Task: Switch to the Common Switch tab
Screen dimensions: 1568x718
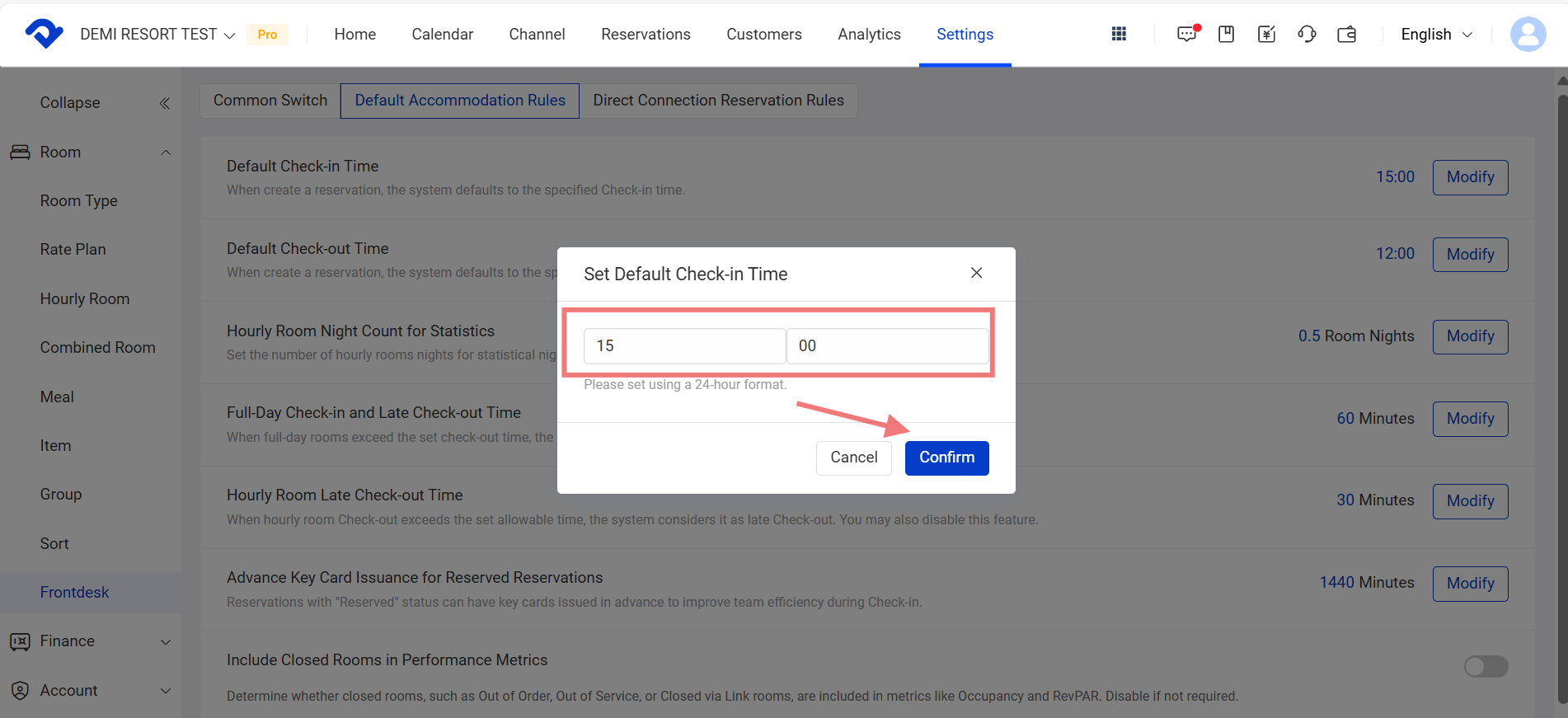Action: tap(270, 101)
